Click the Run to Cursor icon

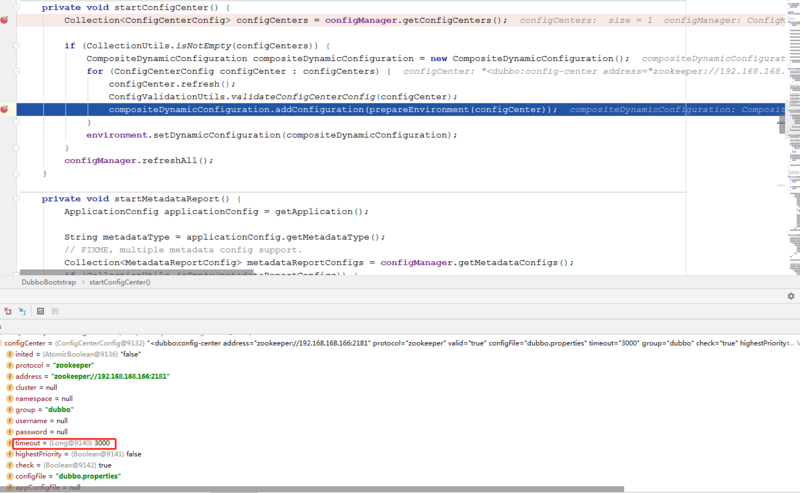point(22,311)
